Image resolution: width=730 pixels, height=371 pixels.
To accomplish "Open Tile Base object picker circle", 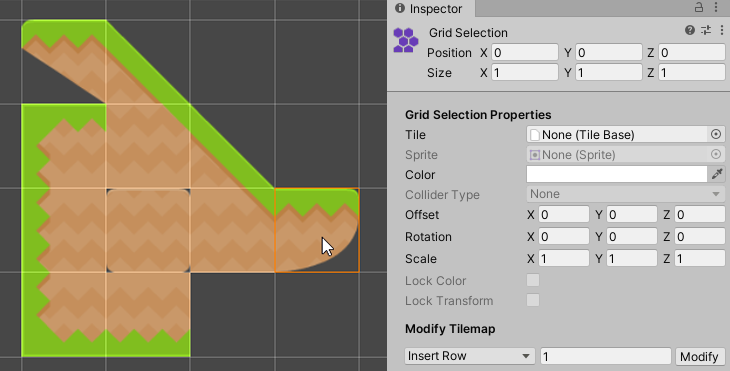I will tap(716, 135).
